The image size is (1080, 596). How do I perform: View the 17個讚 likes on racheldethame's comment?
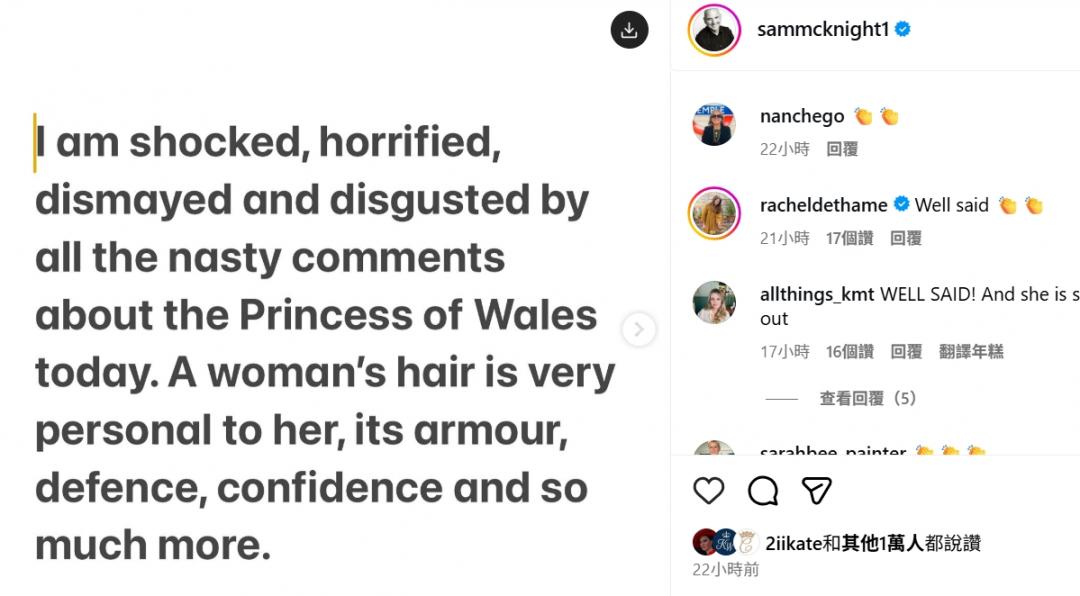pyautogui.click(x=849, y=238)
